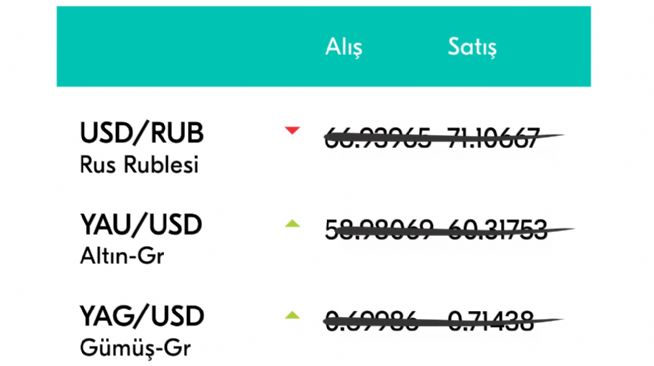The image size is (654, 366).
Task: Open the YAU/USD gold pair
Action: click(x=141, y=224)
